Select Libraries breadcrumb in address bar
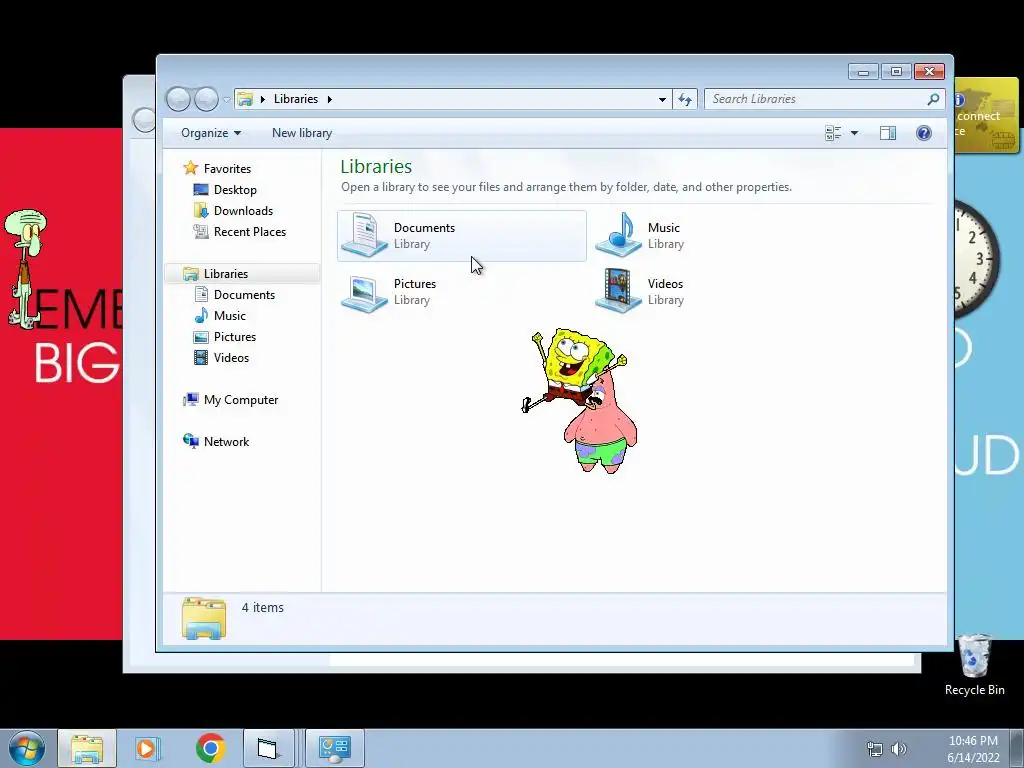This screenshot has height=768, width=1024. 296,99
